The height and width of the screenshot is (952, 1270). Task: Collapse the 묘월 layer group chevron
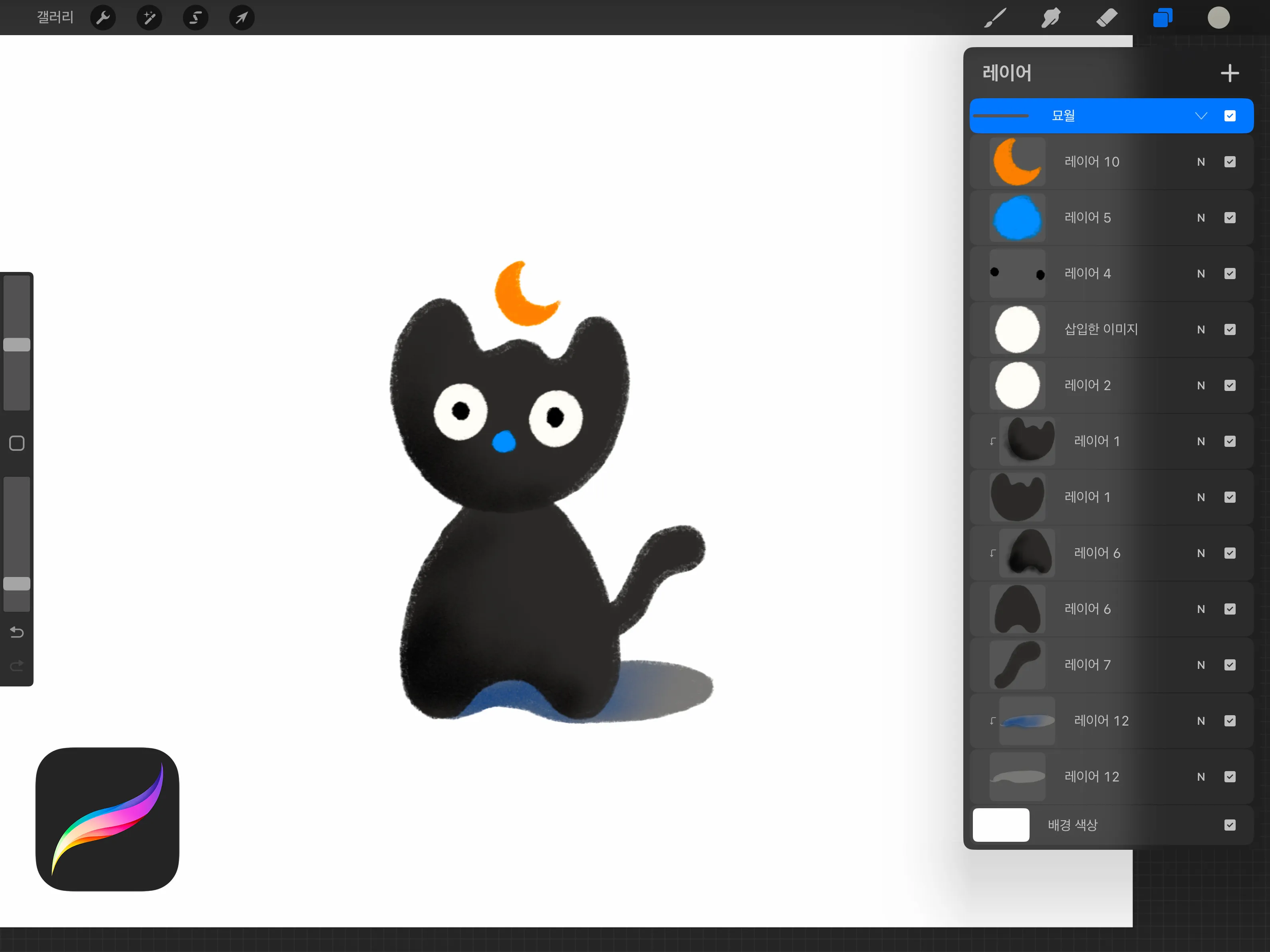coord(1201,116)
